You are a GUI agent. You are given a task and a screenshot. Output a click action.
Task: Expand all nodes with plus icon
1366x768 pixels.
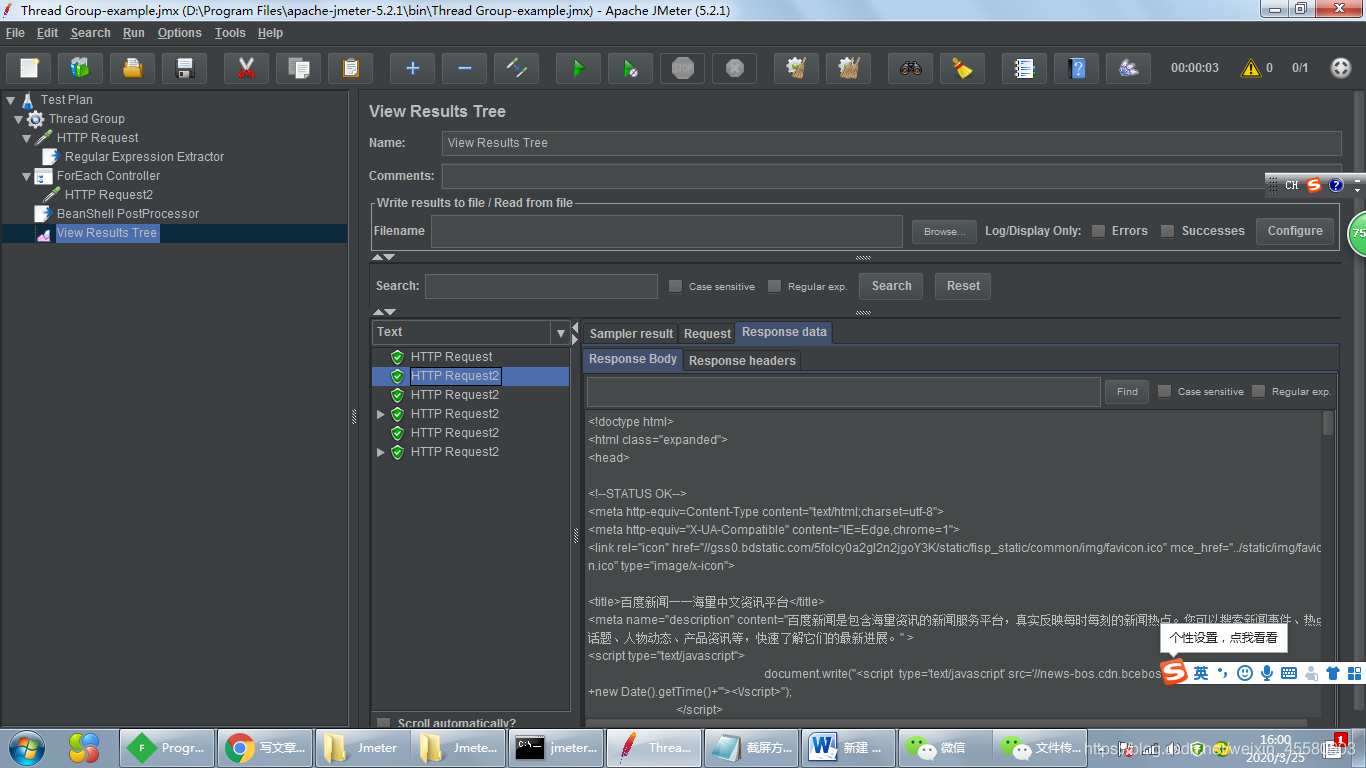click(412, 68)
